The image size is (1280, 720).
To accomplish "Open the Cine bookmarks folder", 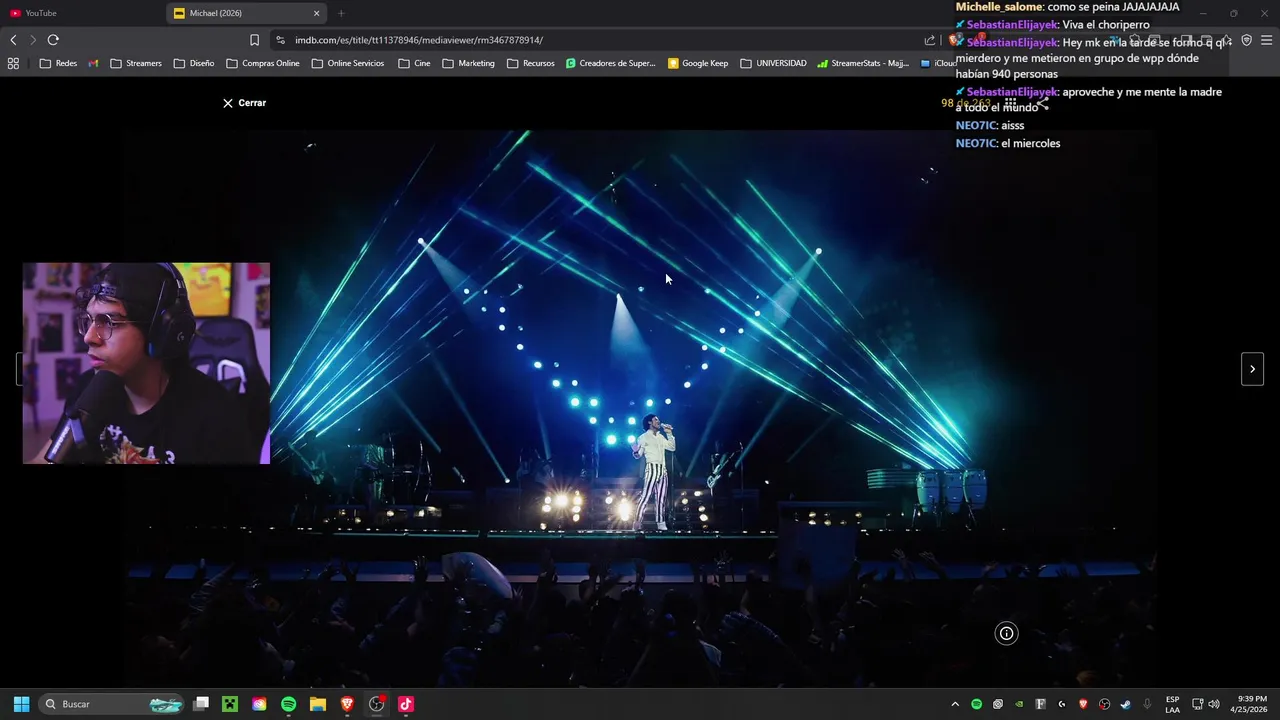I will [x=414, y=63].
